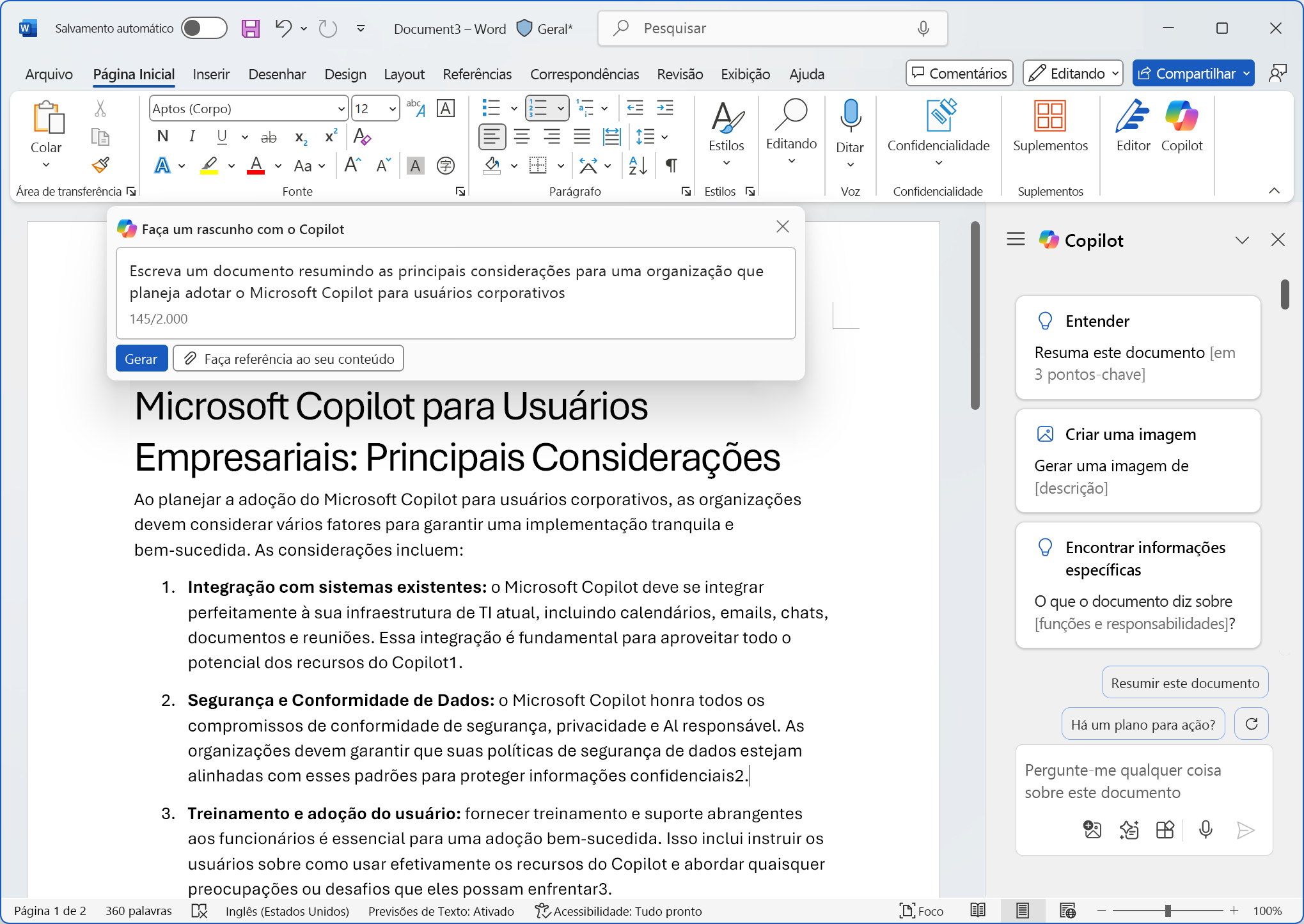Open the Design tab
This screenshot has width=1304, height=924.
coord(345,74)
